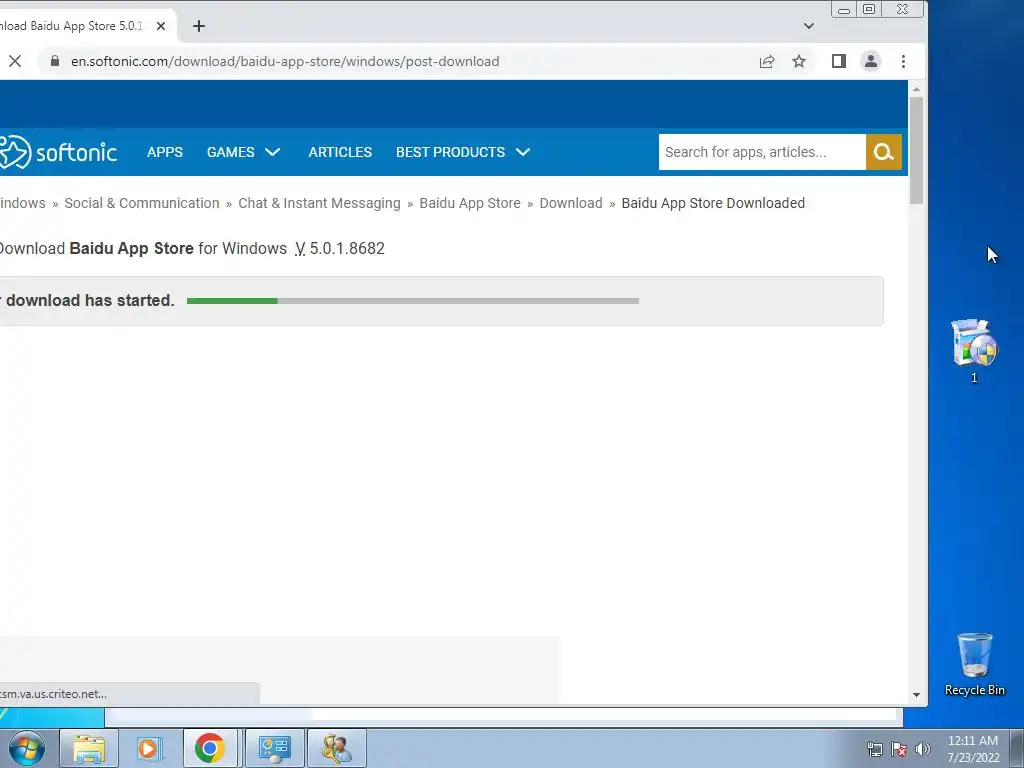The width and height of the screenshot is (1024, 768).
Task: Click the orange search magnifier button
Action: coord(884,152)
